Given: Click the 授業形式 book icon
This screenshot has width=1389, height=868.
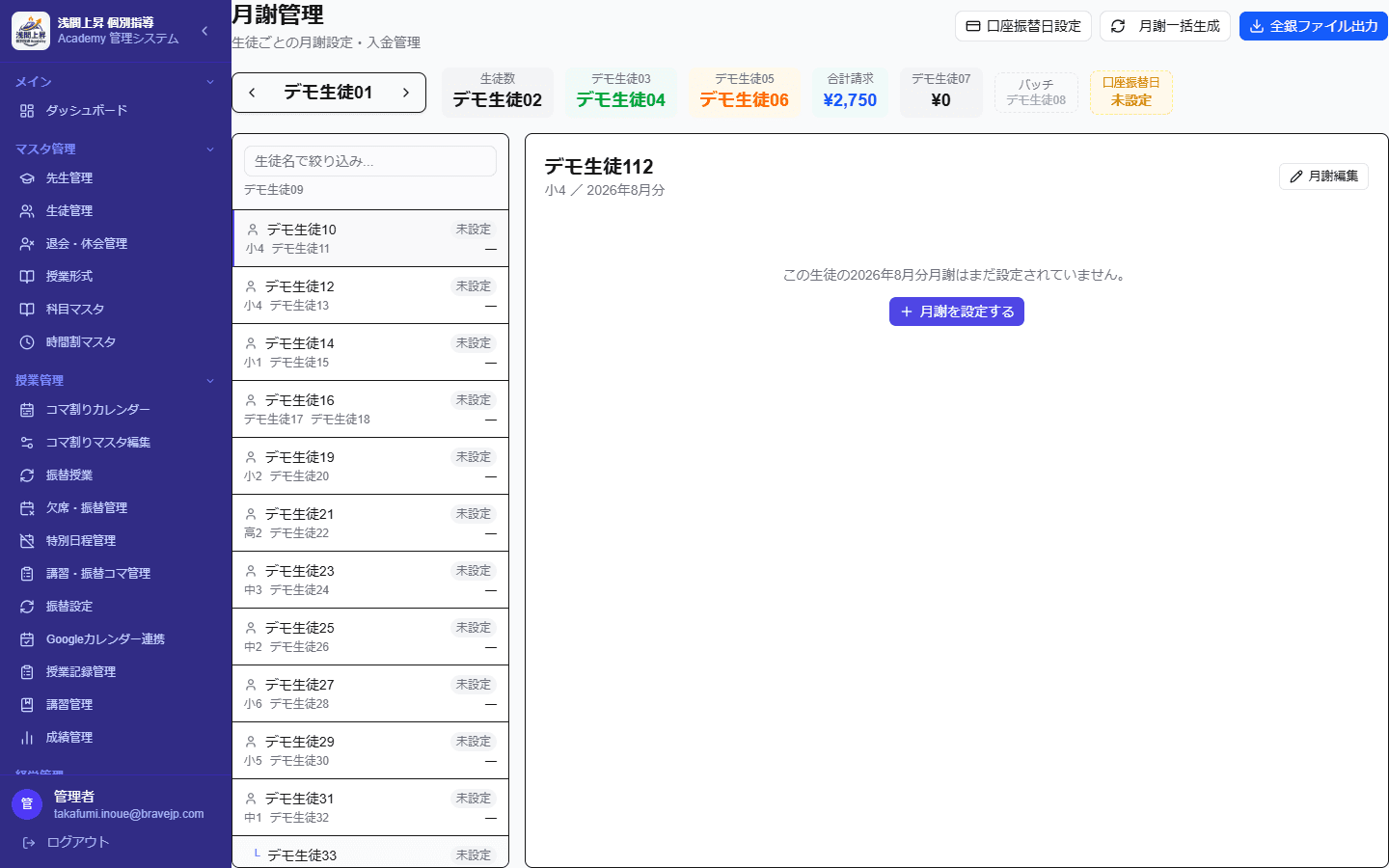Looking at the screenshot, I should point(27,277).
